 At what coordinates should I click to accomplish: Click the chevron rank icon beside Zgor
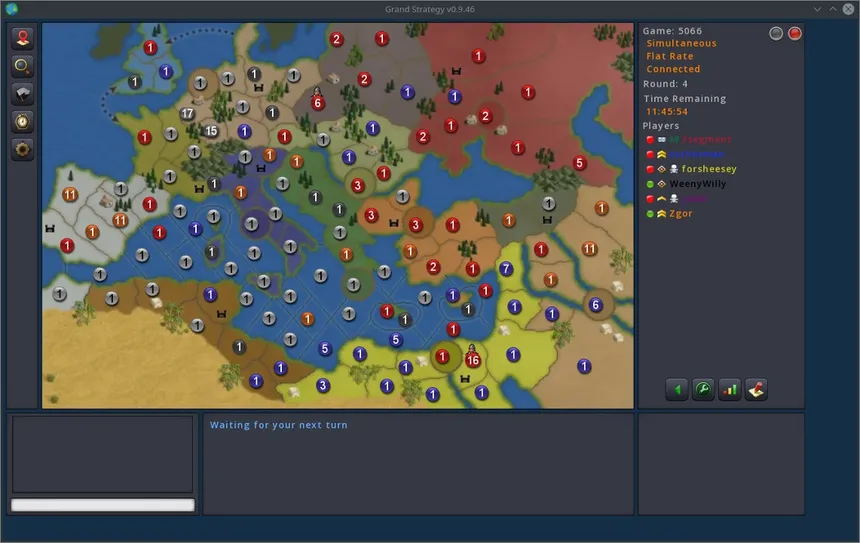pyautogui.click(x=661, y=213)
